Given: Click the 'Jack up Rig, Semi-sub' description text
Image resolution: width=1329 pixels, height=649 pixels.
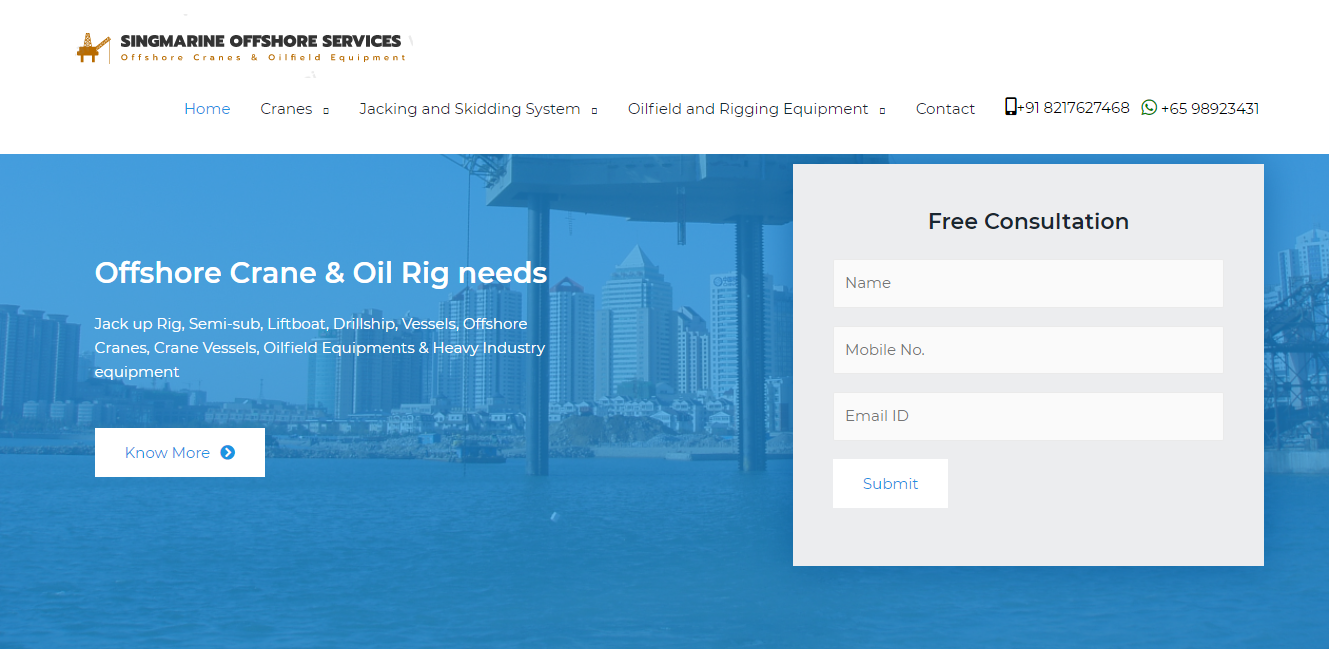Looking at the screenshot, I should 320,348.
